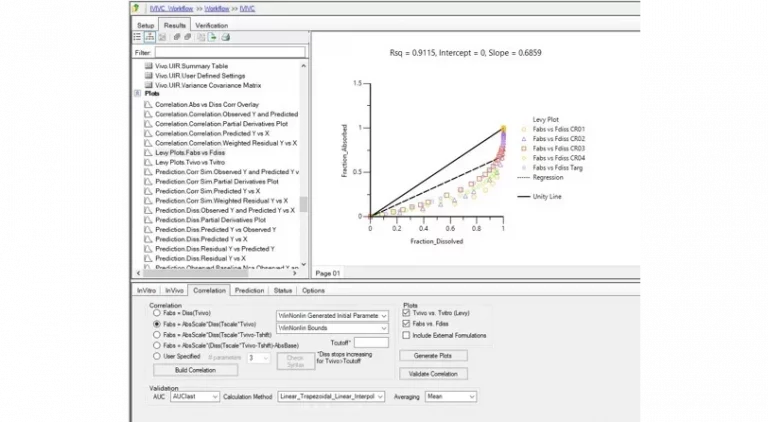
Task: Click the Validate Correlation button
Action: 433,373
